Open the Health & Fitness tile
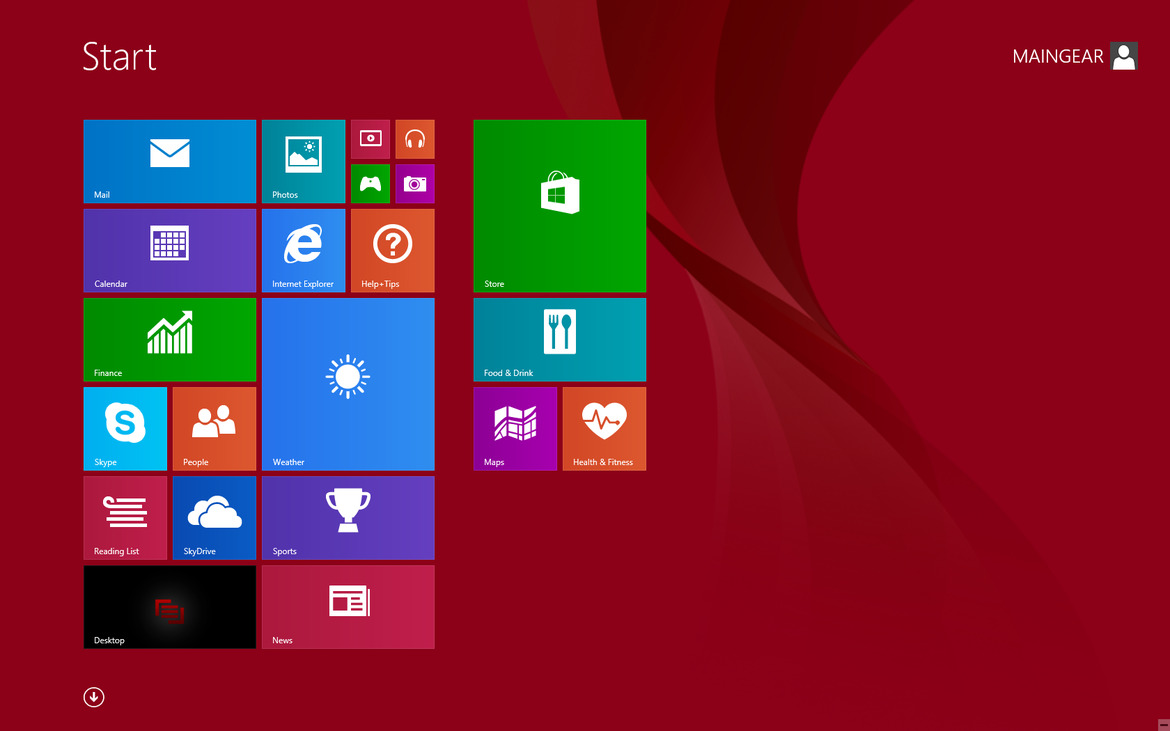The width and height of the screenshot is (1170, 731). tap(604, 429)
